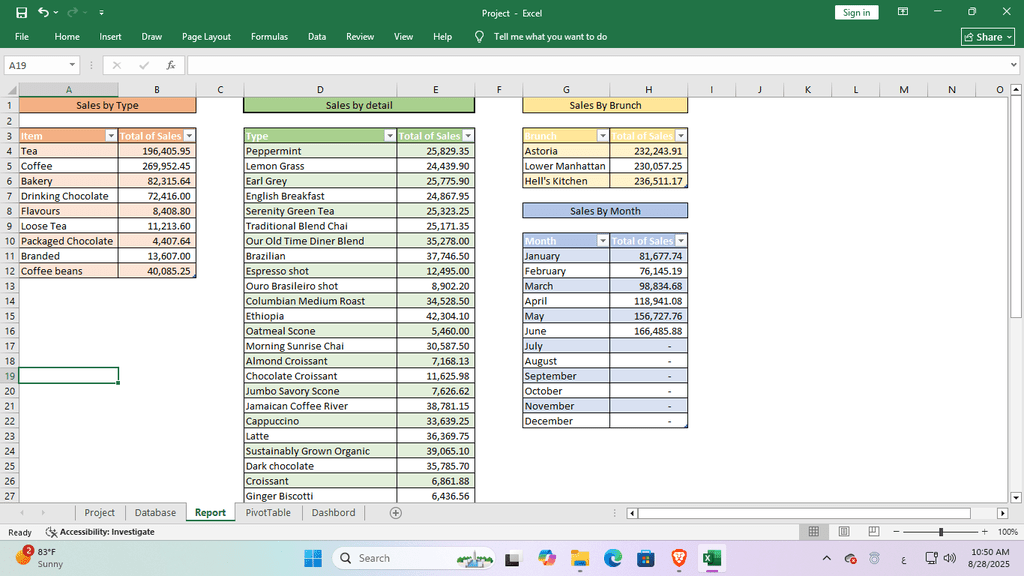Click the Save icon in the title bar

[21, 13]
